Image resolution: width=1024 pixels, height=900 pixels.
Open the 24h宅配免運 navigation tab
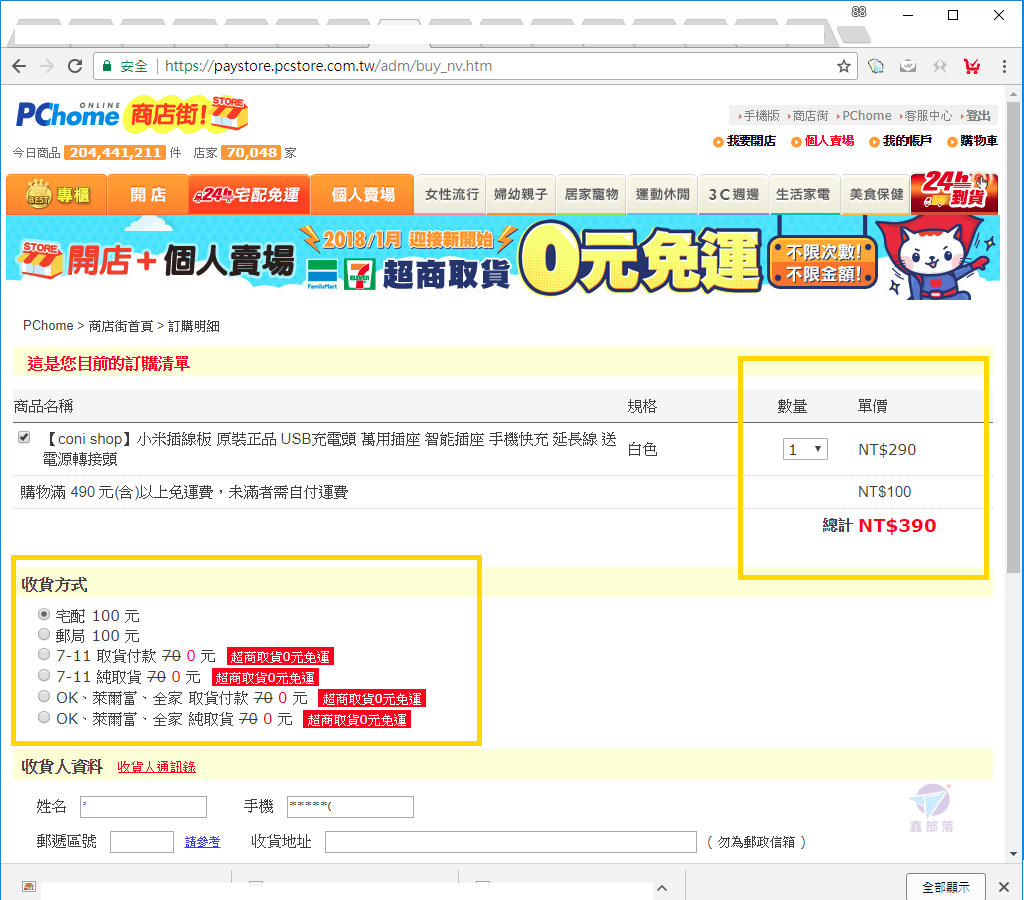[x=249, y=195]
